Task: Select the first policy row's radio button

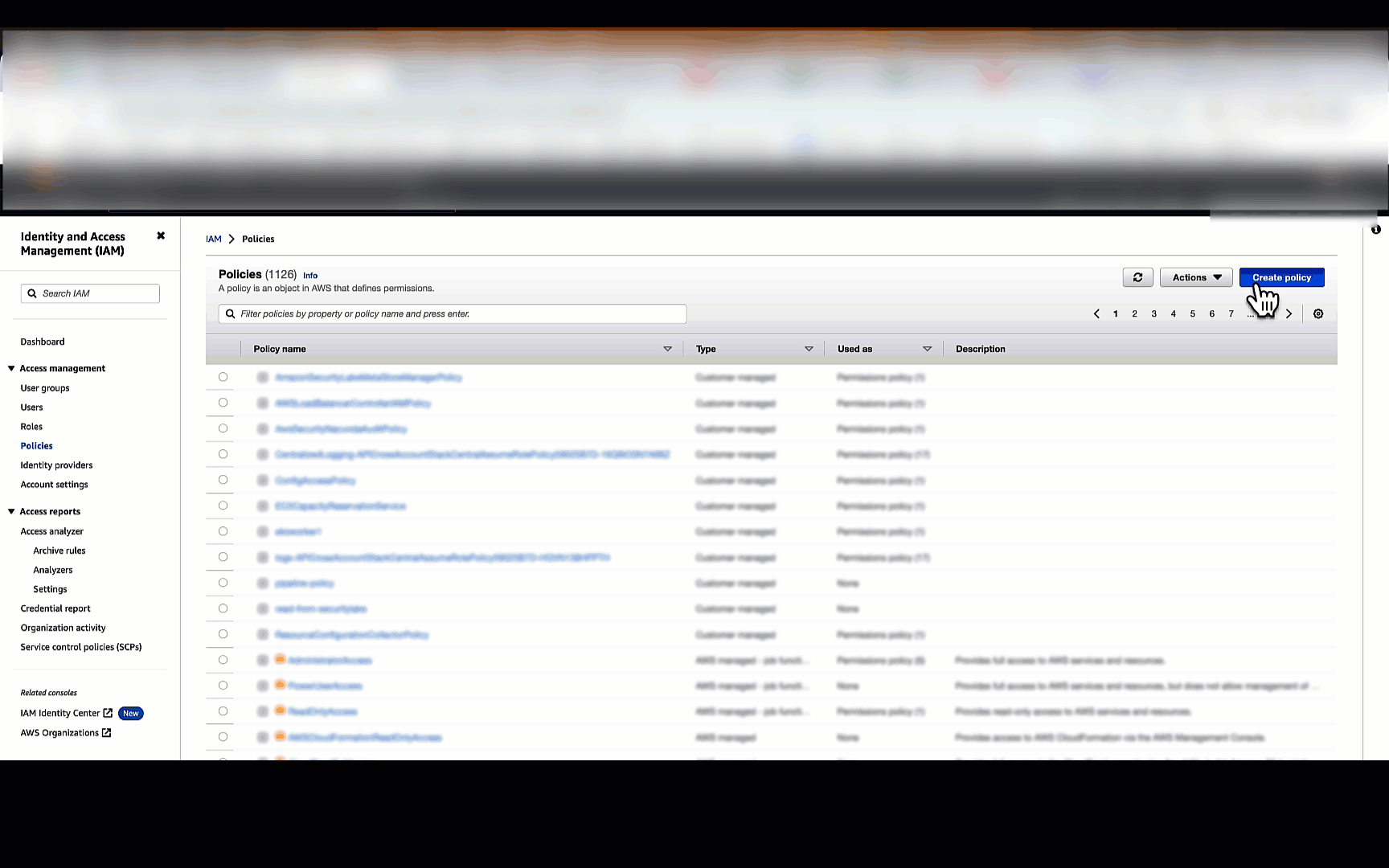Action: point(223,377)
